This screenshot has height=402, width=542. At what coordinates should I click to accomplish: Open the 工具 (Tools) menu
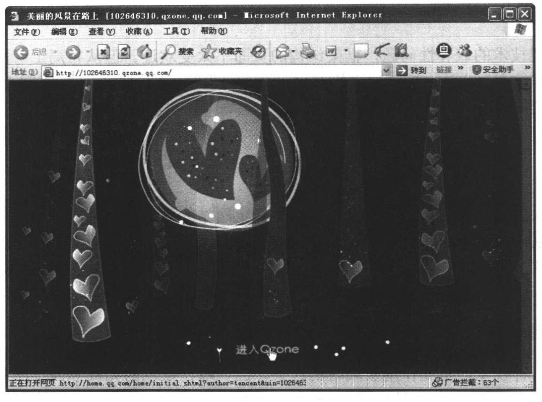176,31
